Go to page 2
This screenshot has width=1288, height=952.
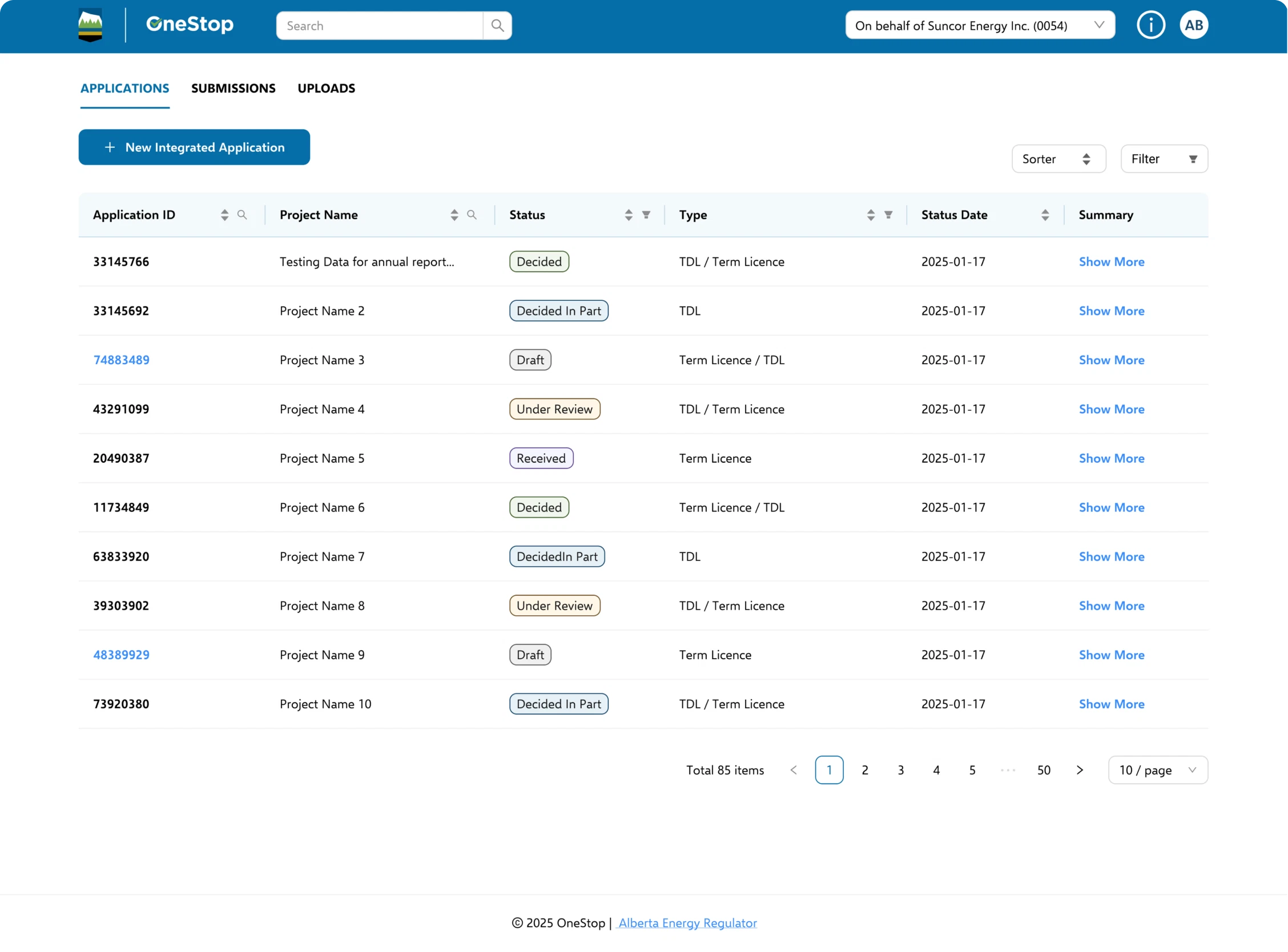click(x=865, y=770)
